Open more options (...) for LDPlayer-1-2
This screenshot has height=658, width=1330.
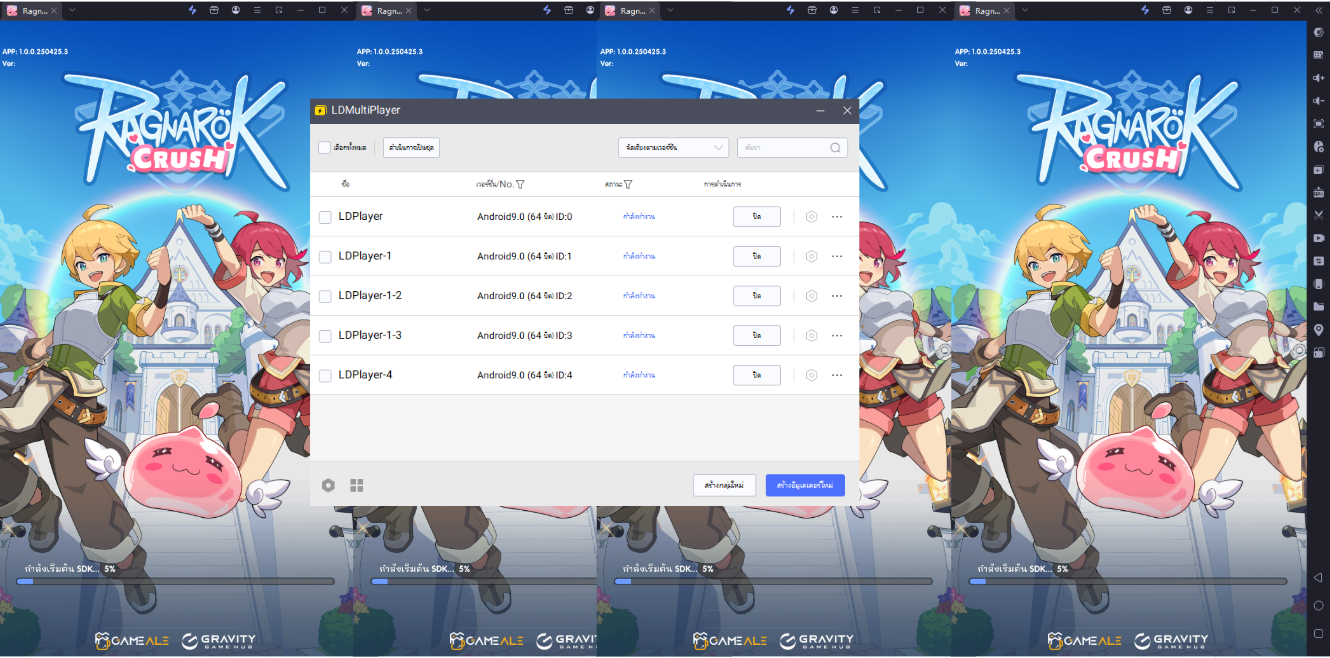click(x=837, y=295)
